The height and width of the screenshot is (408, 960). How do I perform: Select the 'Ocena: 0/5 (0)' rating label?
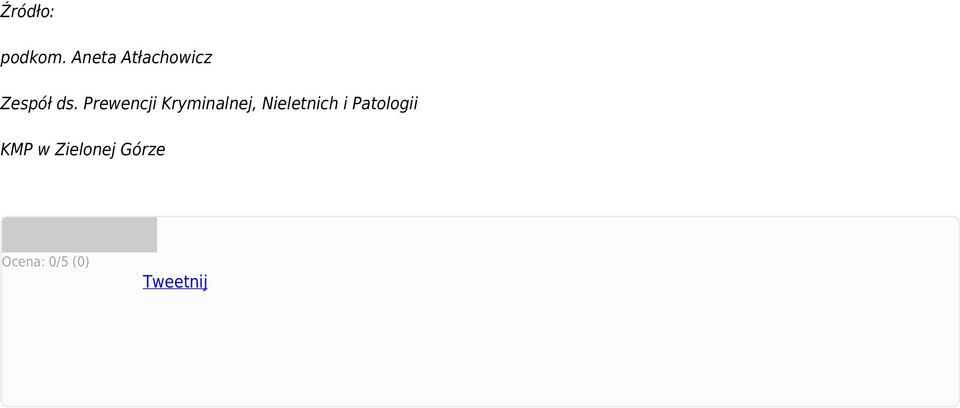pos(46,262)
